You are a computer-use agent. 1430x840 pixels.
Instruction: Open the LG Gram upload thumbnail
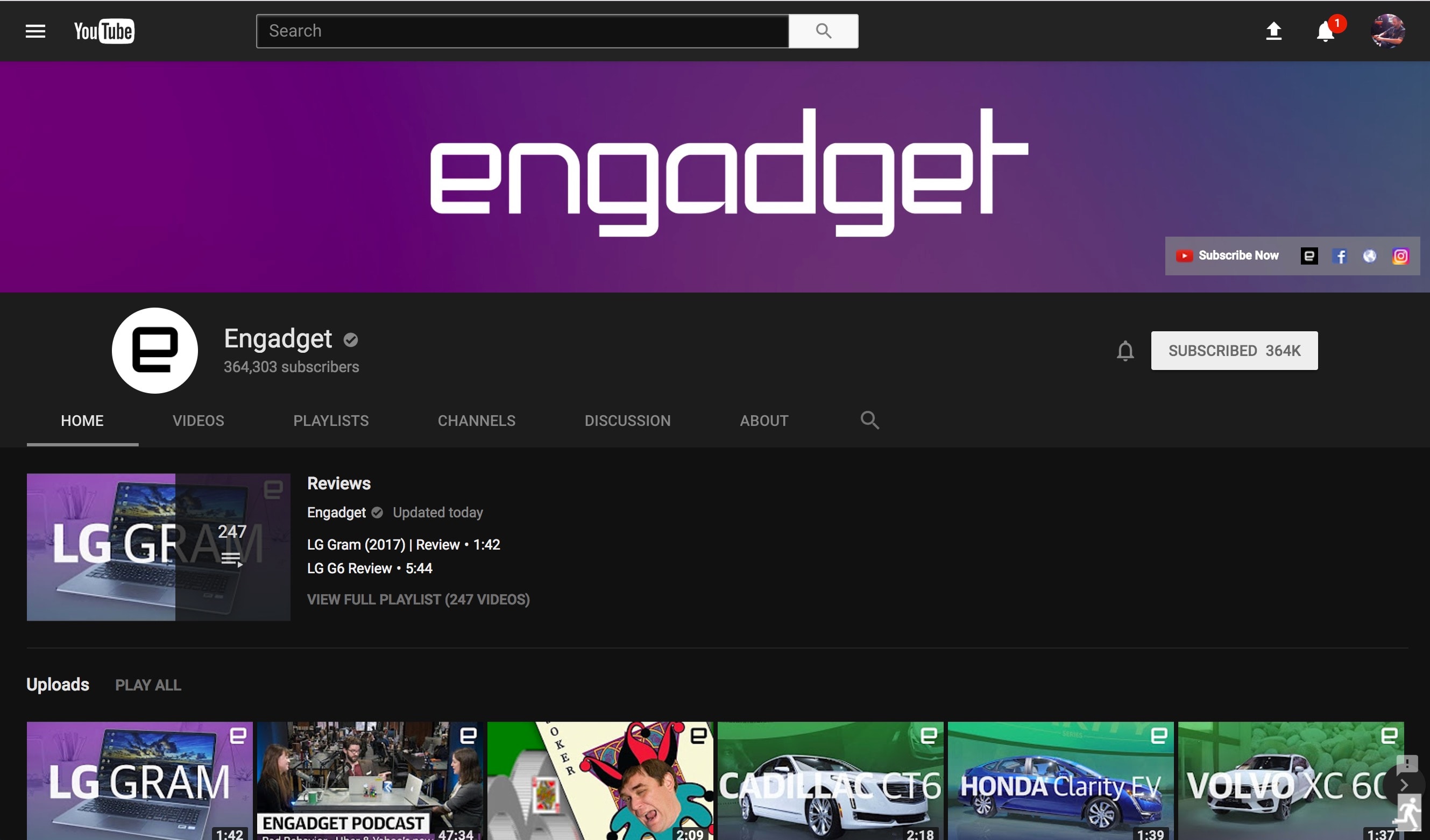click(139, 781)
